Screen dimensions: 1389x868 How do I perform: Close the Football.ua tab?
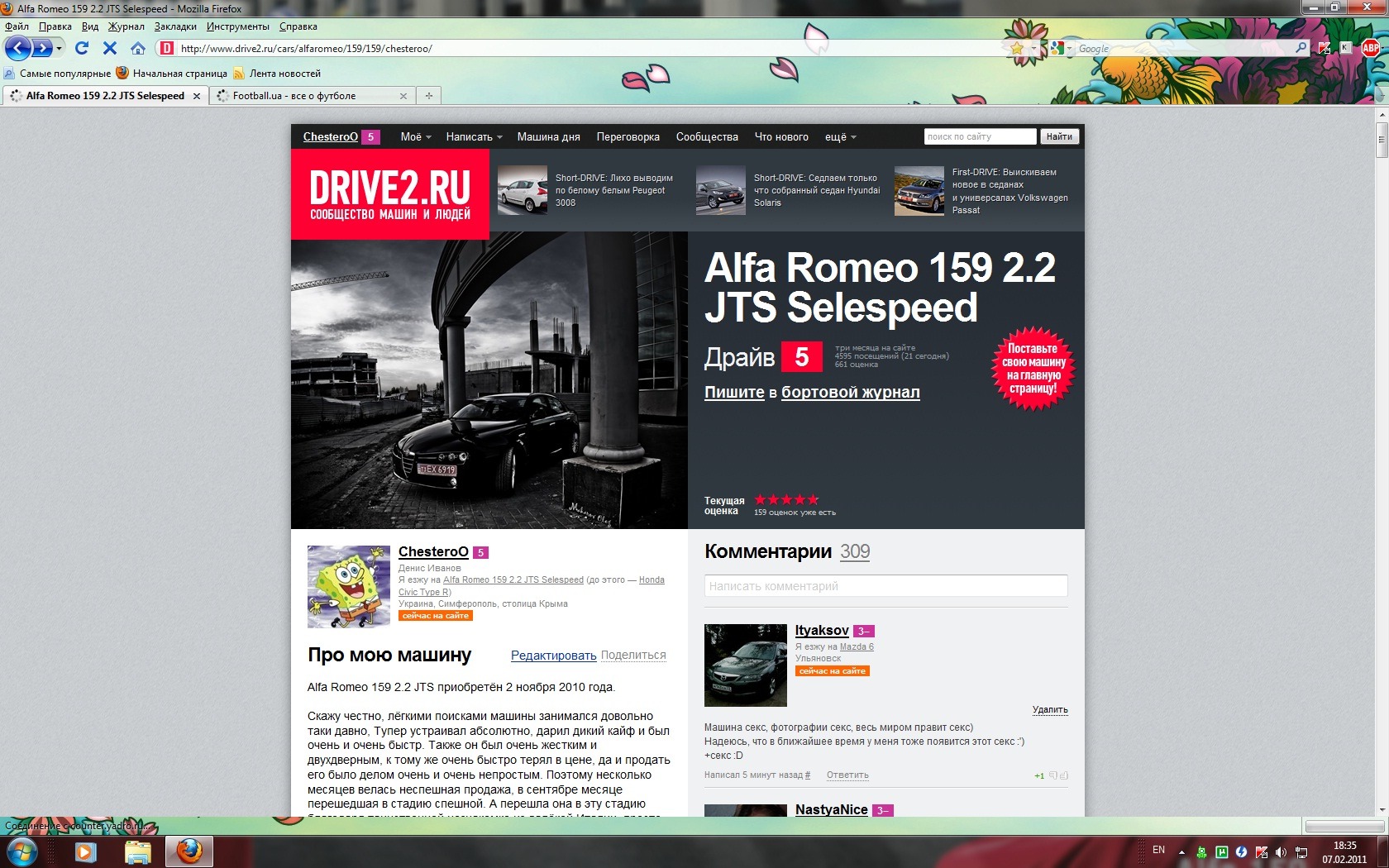click(403, 96)
